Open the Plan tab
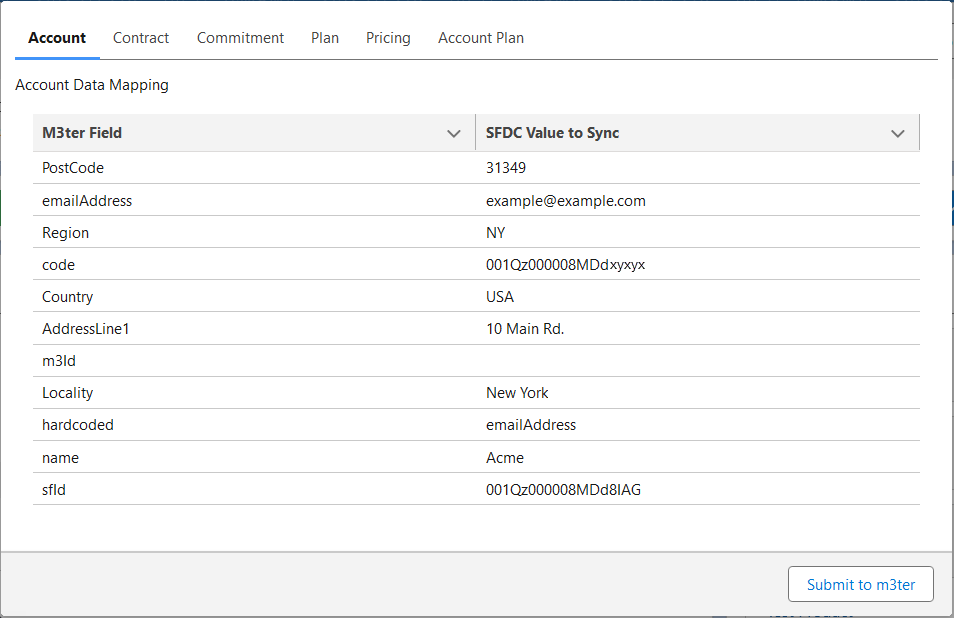Image resolution: width=954 pixels, height=618 pixels. point(325,38)
